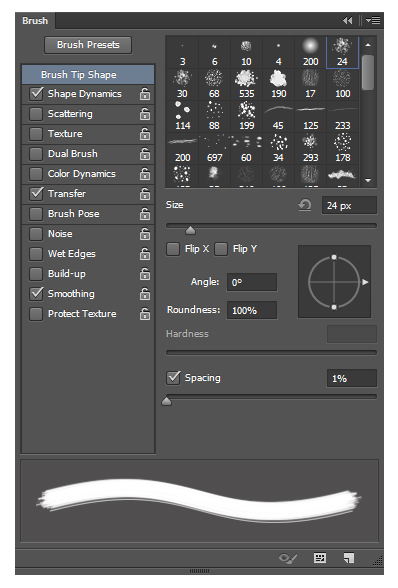
Task: Click the lock icon next to Transfer
Action: [145, 194]
